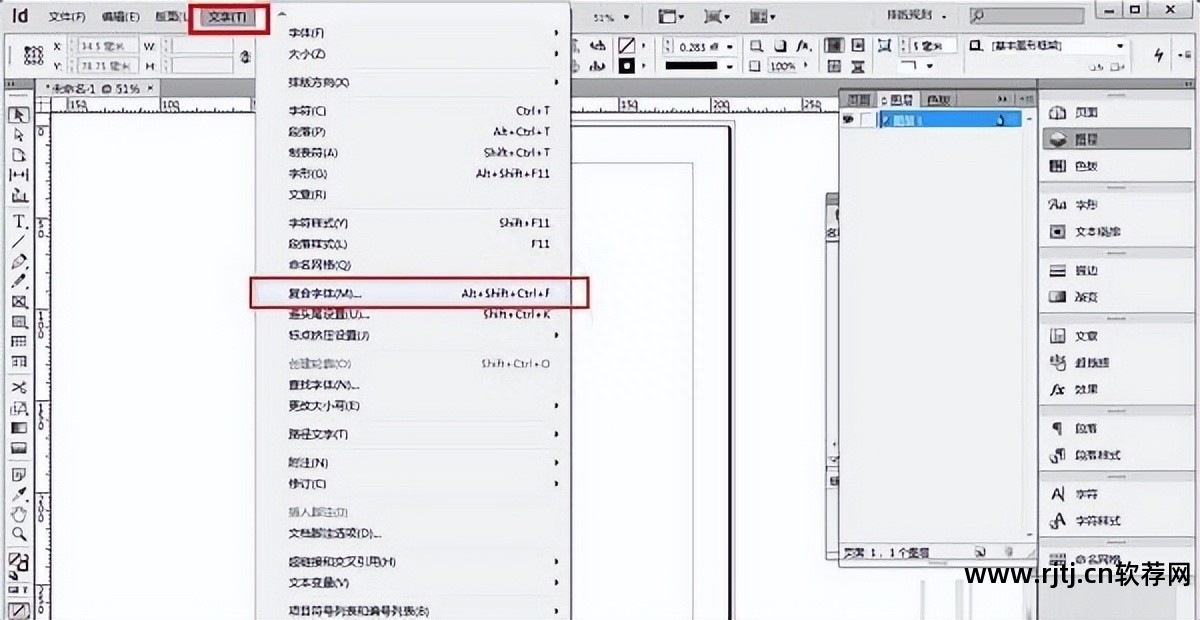
Task: Toggle Layer 1 eye visibility
Action: click(848, 119)
